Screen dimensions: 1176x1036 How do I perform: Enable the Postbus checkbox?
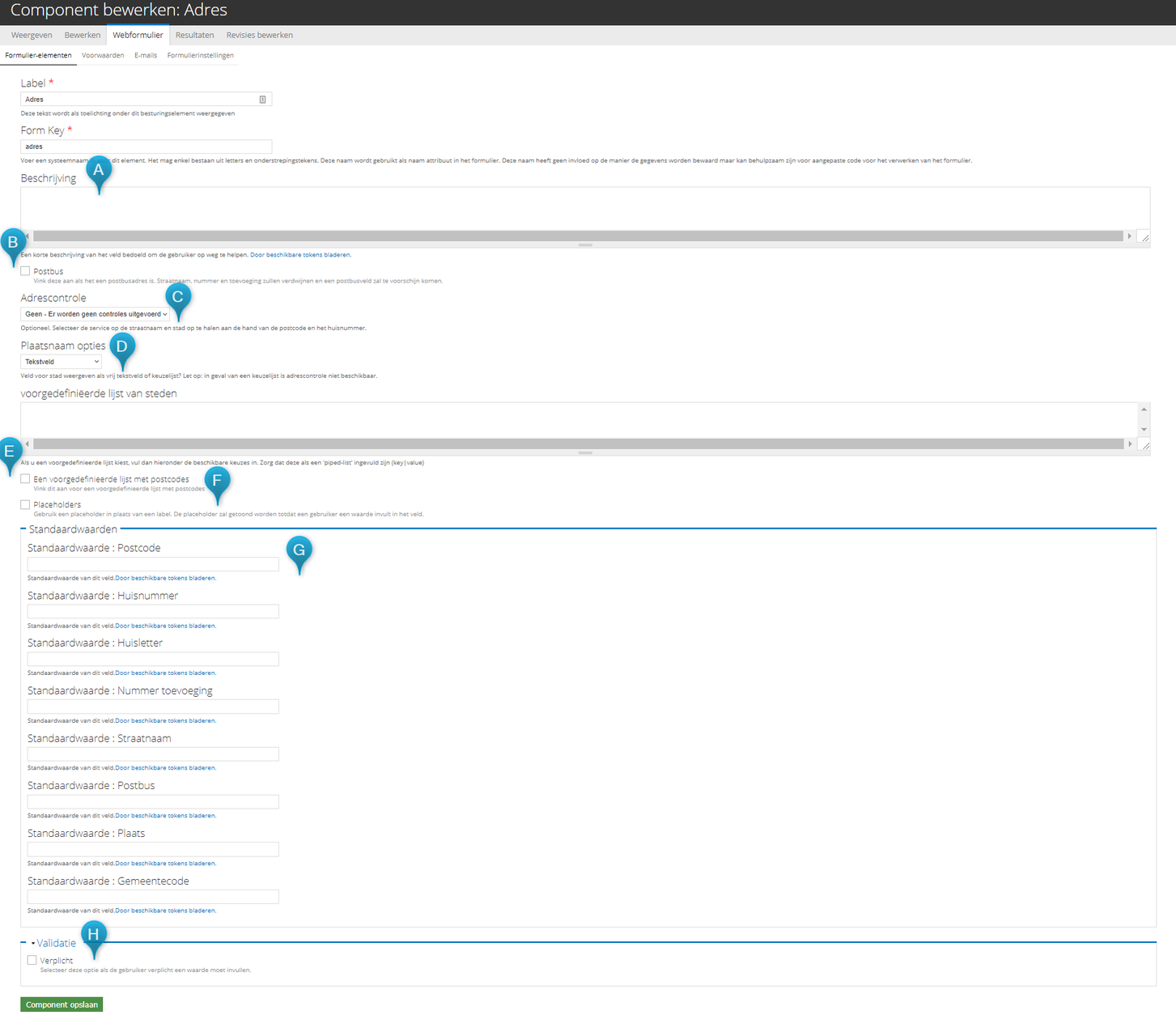pos(26,271)
